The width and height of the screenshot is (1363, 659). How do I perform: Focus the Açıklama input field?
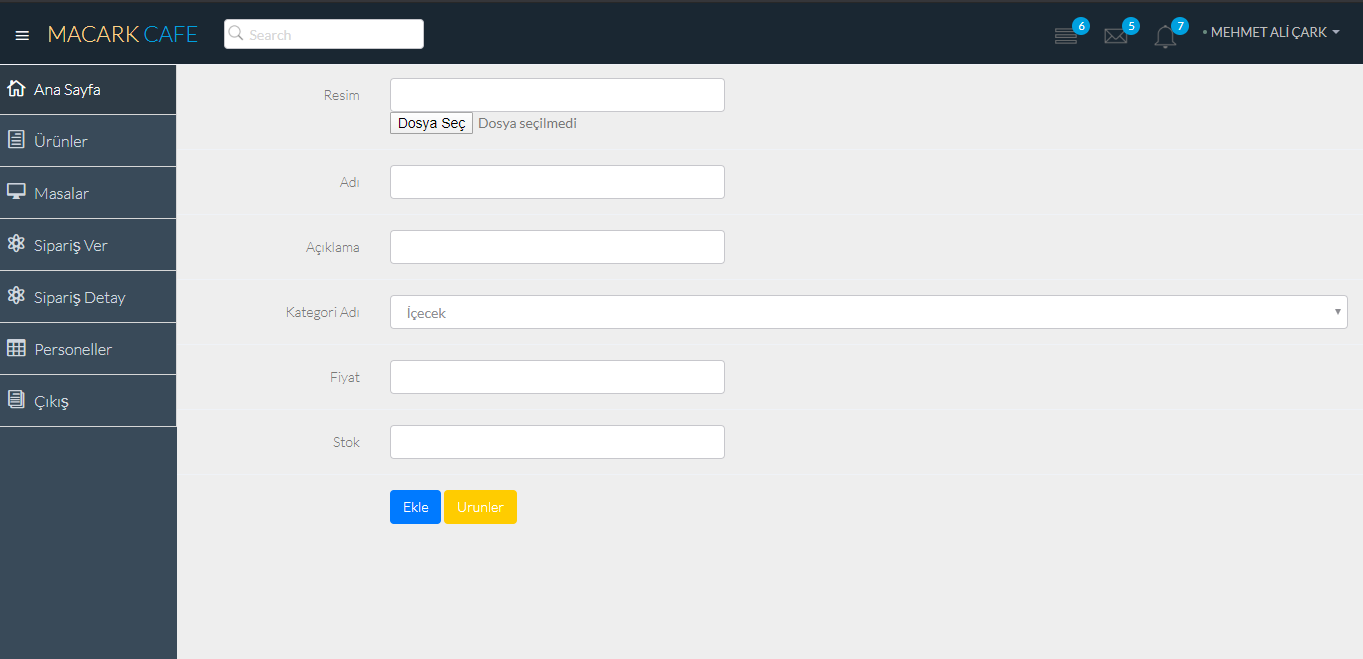pos(557,247)
